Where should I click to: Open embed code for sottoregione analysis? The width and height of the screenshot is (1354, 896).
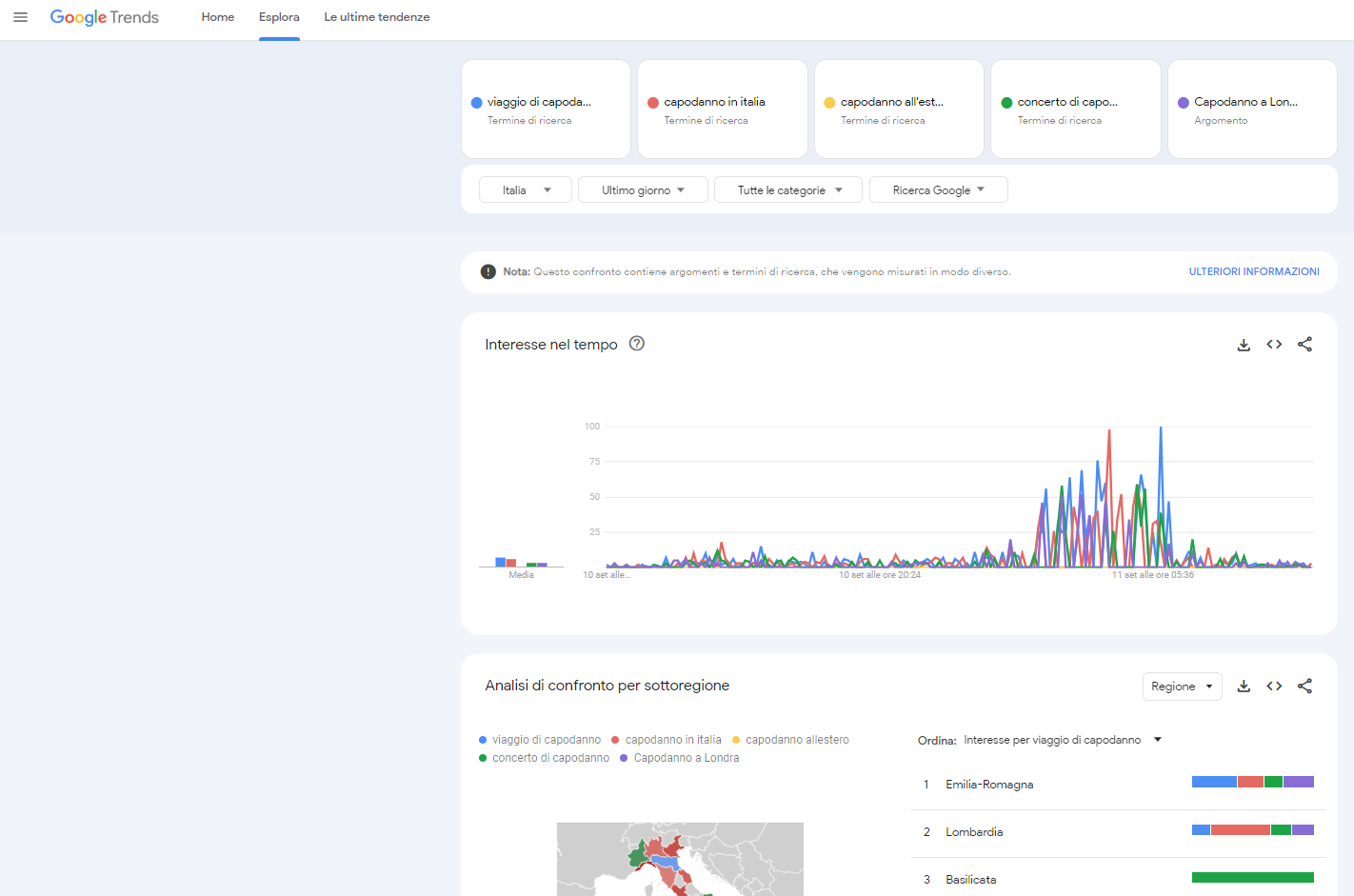[x=1274, y=686]
